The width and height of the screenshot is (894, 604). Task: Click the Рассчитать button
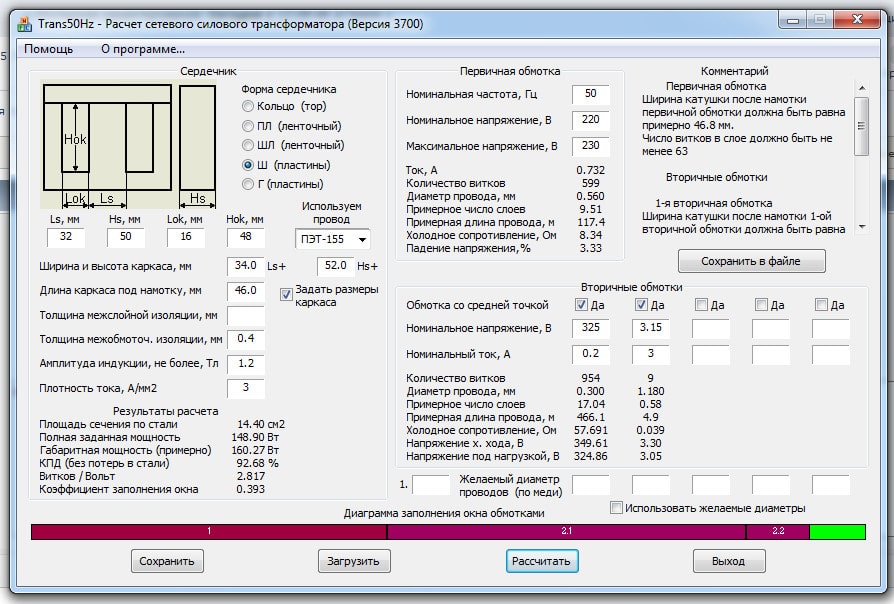(541, 561)
